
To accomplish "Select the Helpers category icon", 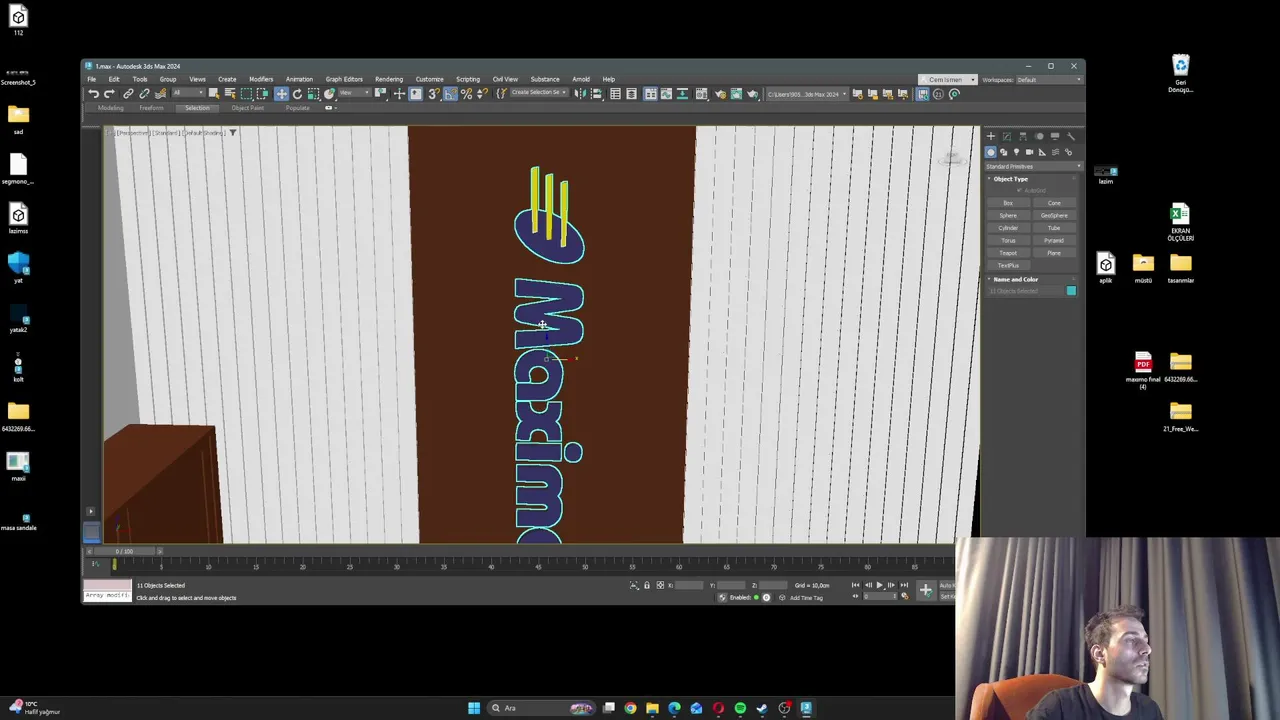I will (x=1042, y=152).
